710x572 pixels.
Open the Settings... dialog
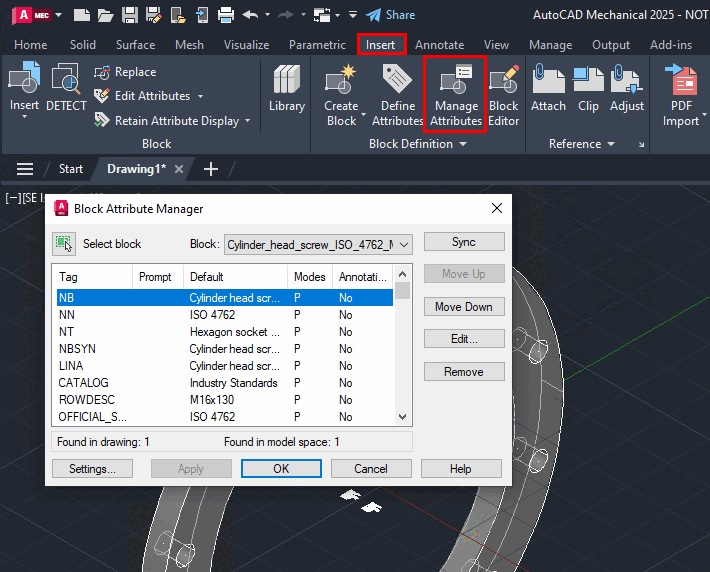(92, 469)
